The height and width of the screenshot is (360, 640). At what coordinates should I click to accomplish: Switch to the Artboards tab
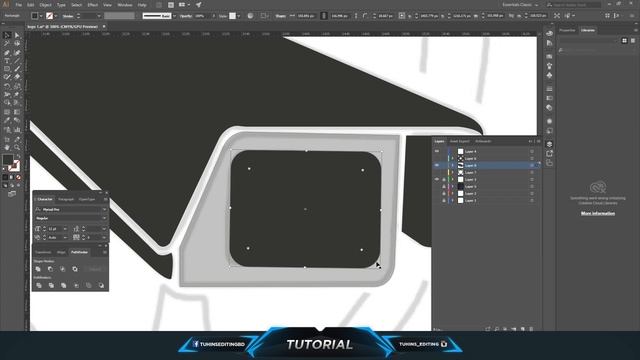(x=483, y=141)
